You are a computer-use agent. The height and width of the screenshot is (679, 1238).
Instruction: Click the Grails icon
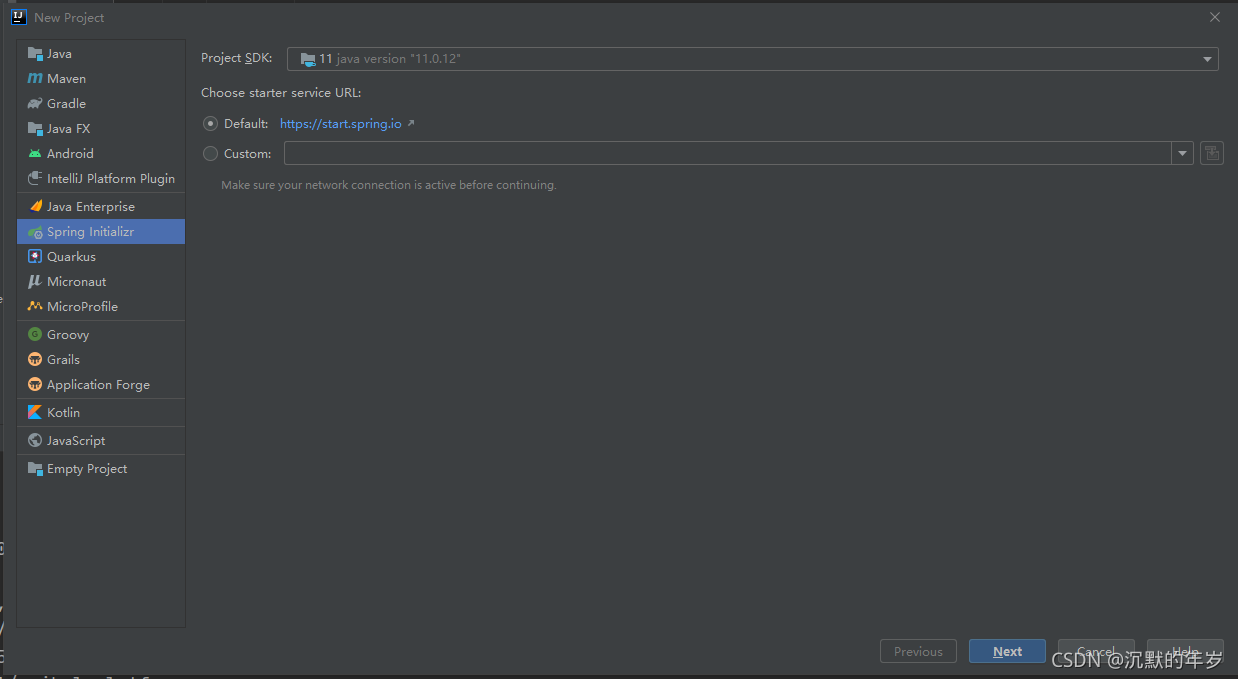[x=35, y=360]
